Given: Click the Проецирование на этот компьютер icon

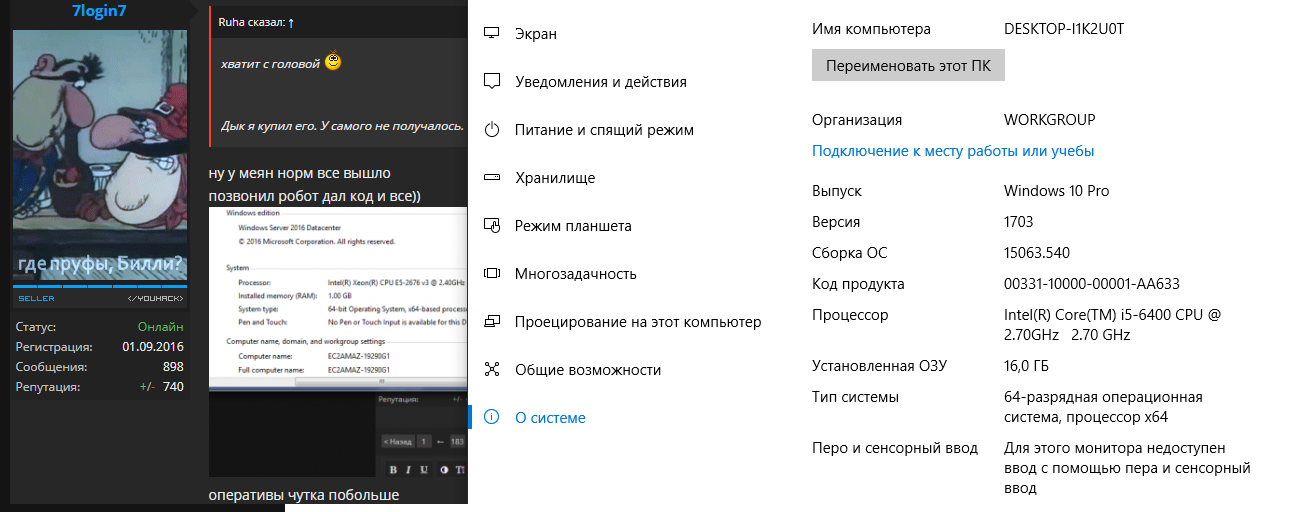Looking at the screenshot, I should pos(491,322).
